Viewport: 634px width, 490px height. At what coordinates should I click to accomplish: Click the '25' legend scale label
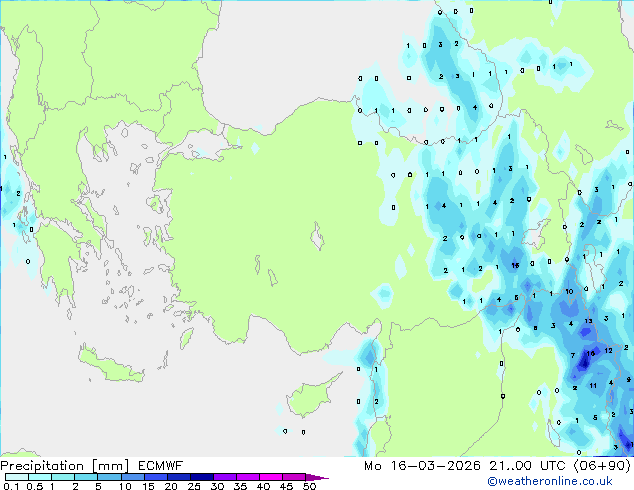(x=194, y=486)
